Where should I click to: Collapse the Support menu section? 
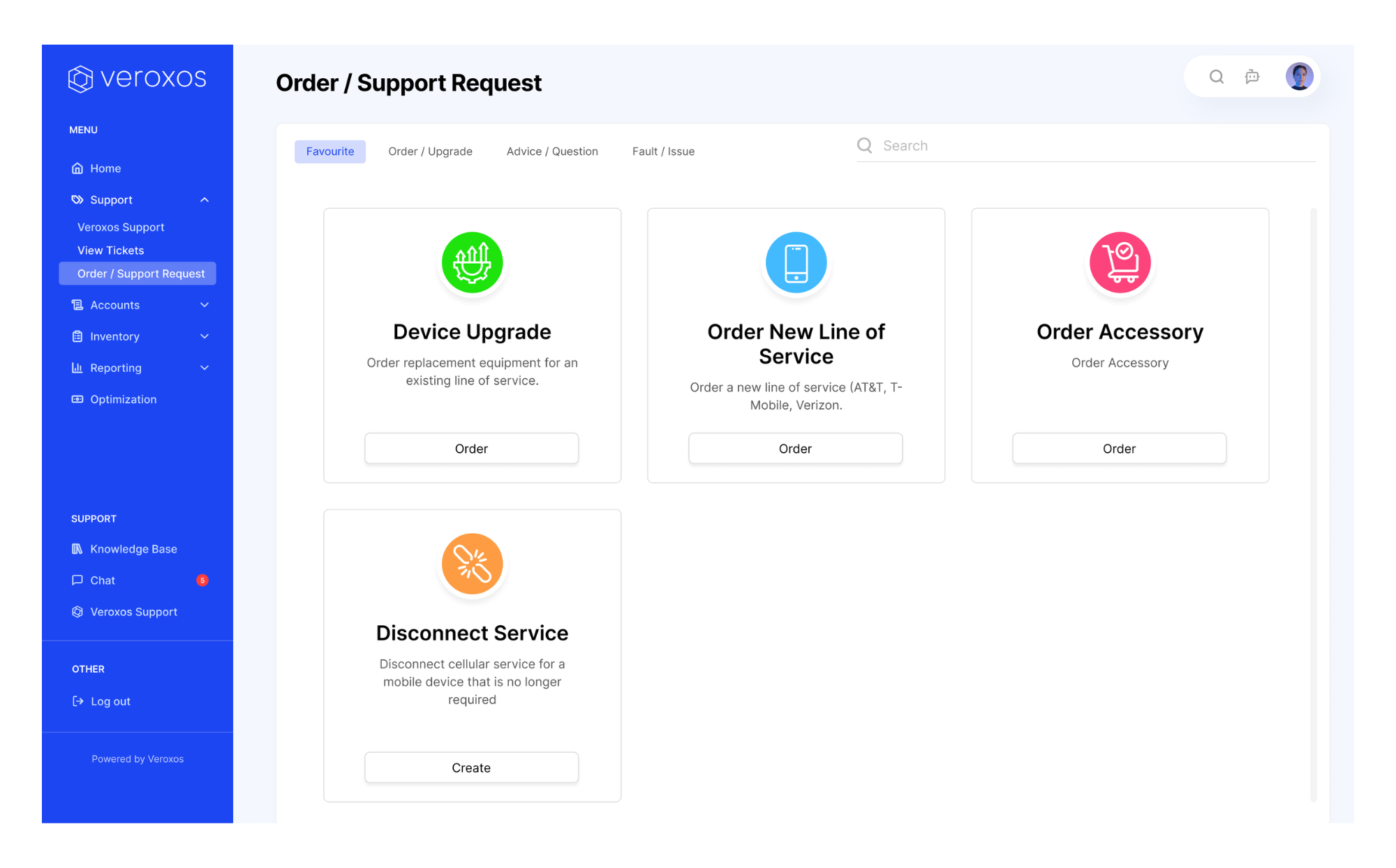coord(205,200)
